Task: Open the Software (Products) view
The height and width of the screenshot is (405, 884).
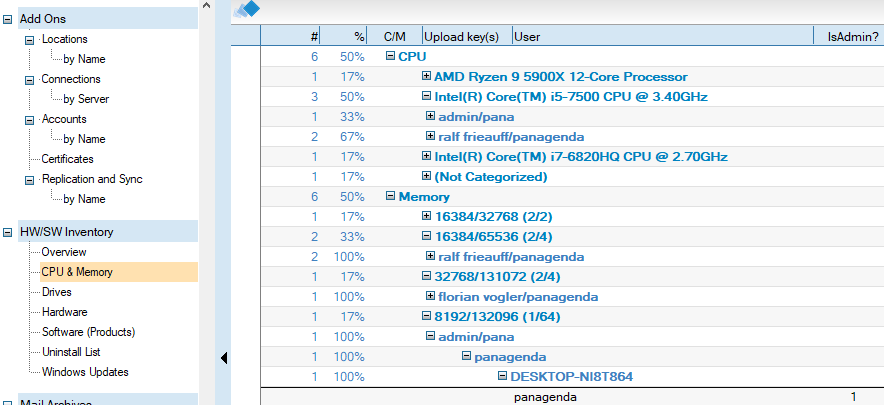Action: pos(89,332)
